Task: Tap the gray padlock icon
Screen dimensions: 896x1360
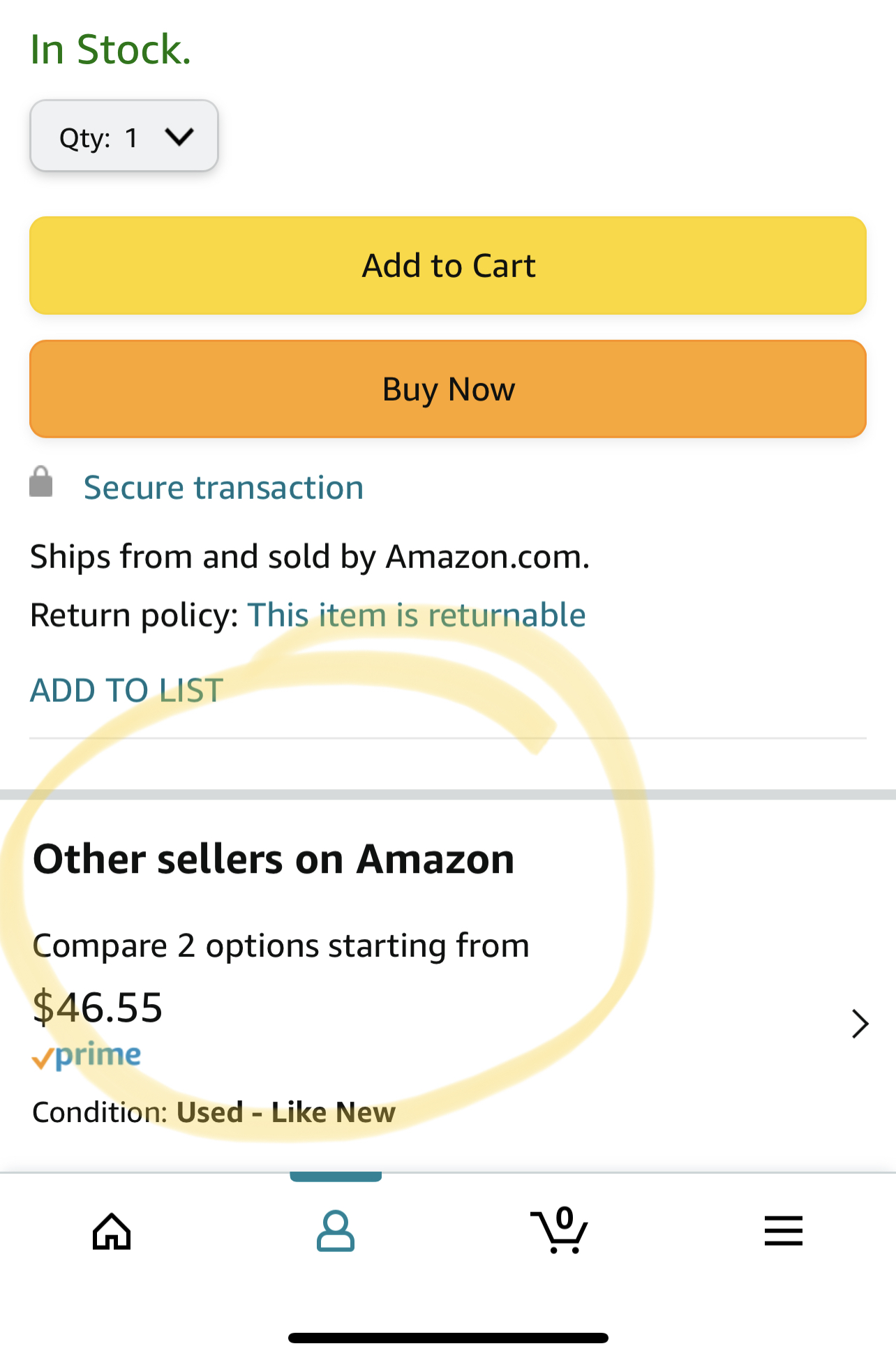Action: coord(41,482)
